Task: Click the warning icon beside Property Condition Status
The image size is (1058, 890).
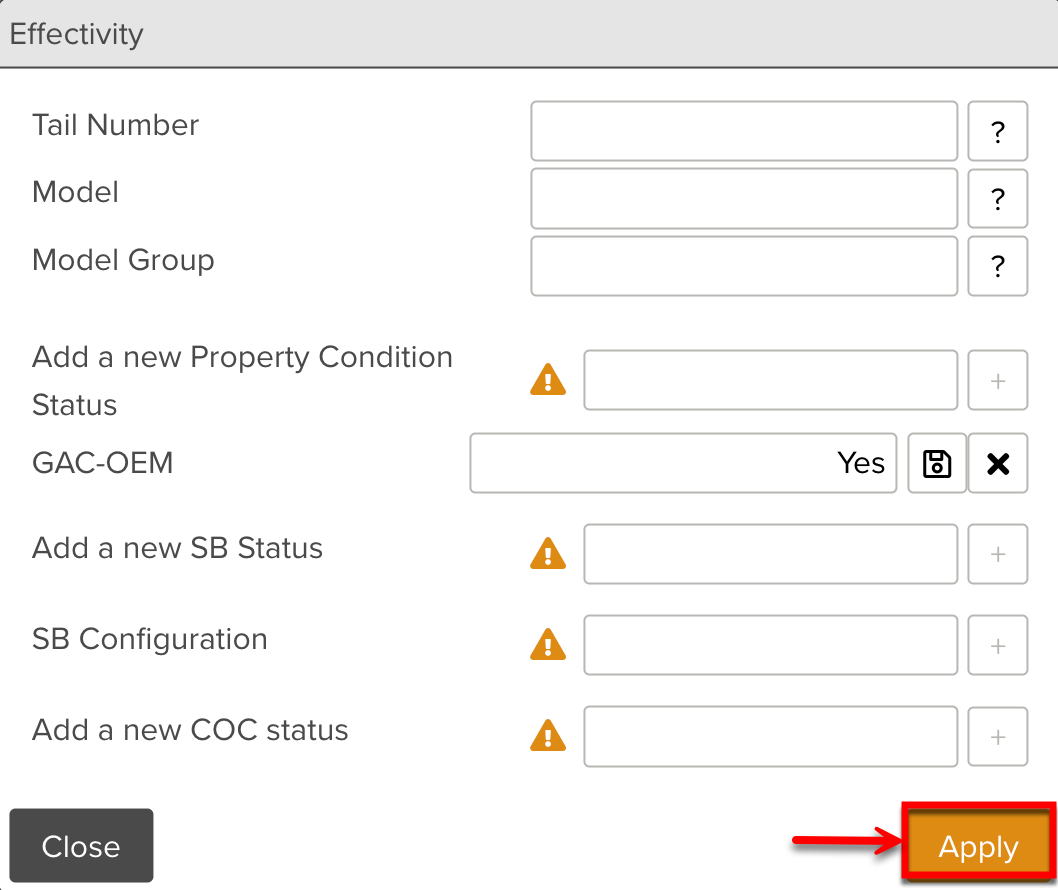Action: [x=548, y=380]
